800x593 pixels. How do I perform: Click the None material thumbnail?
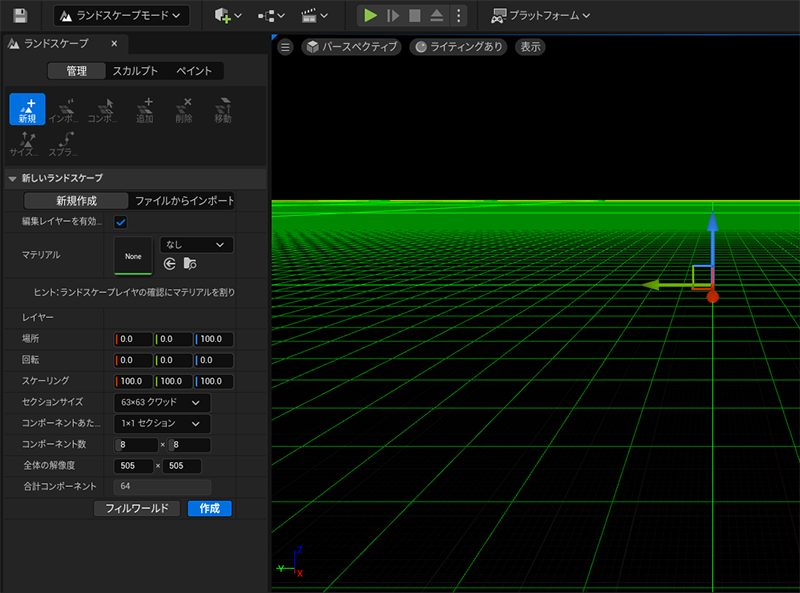tap(133, 255)
